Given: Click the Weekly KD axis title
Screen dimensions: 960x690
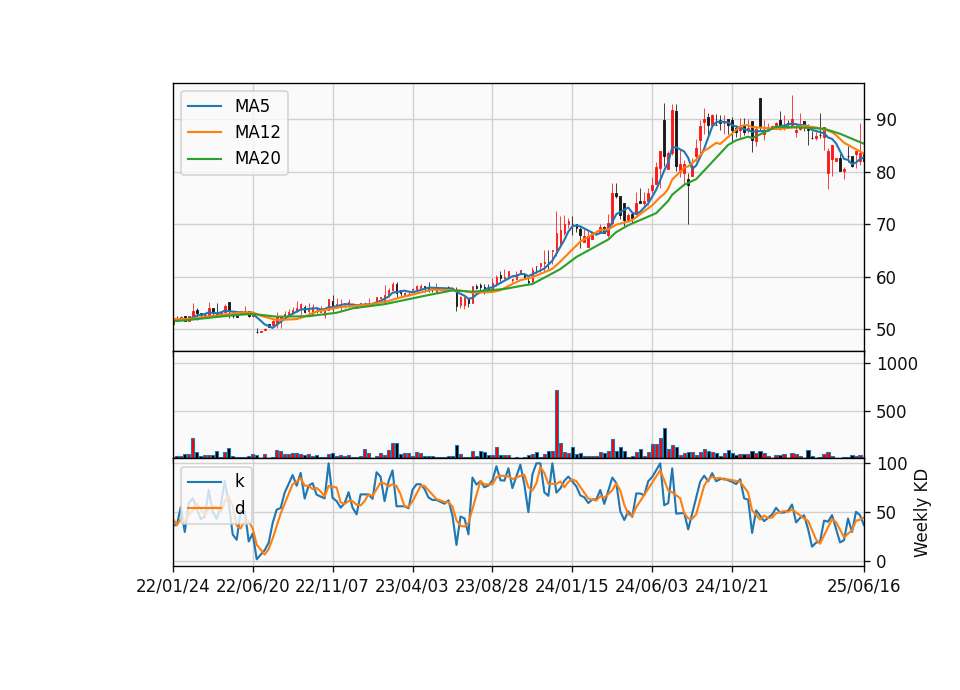Looking at the screenshot, I should click(x=921, y=513).
